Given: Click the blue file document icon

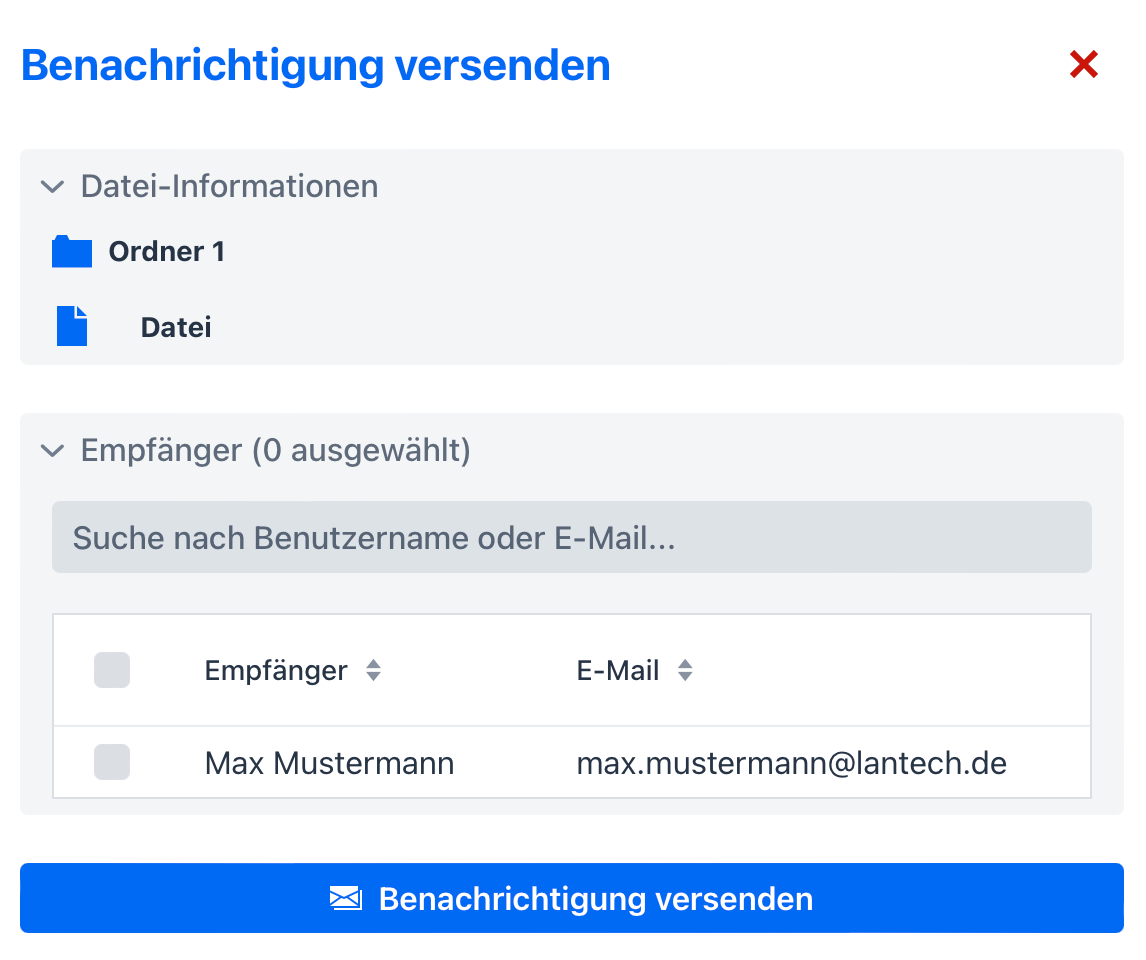Looking at the screenshot, I should (72, 327).
